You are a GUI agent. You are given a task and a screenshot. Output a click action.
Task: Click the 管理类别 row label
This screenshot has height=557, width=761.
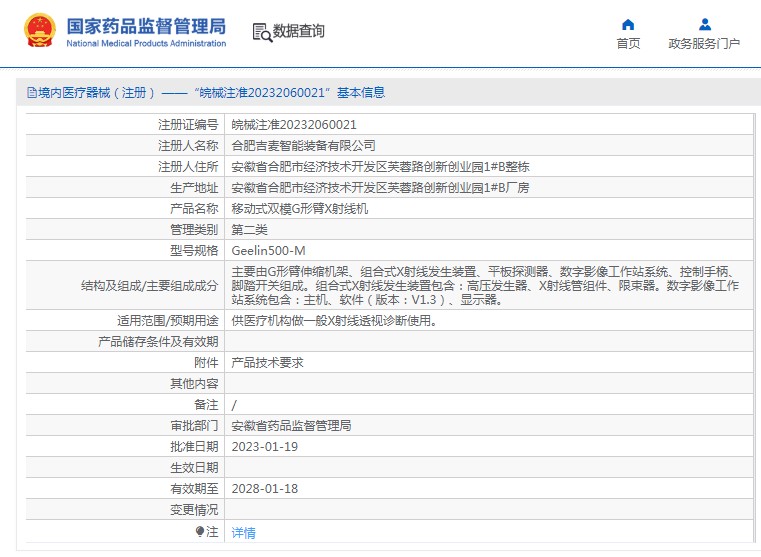coord(194,229)
